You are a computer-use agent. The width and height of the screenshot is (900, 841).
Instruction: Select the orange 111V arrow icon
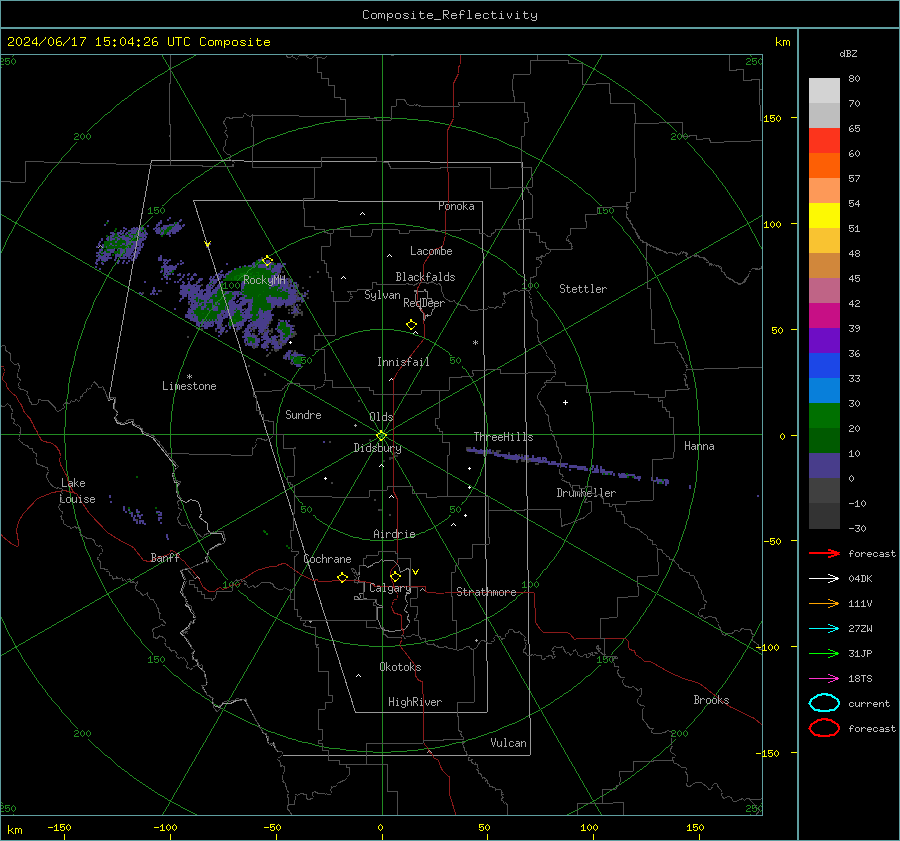824,603
